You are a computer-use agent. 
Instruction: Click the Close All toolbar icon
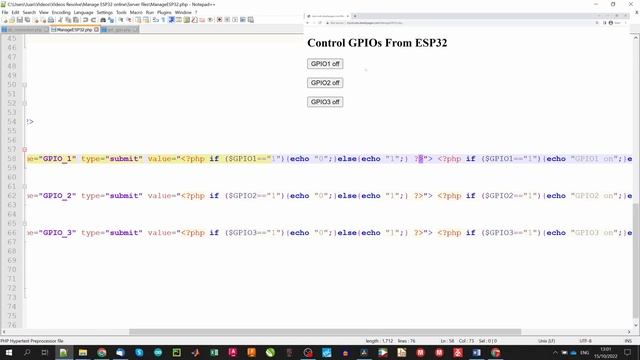coord(43,20)
